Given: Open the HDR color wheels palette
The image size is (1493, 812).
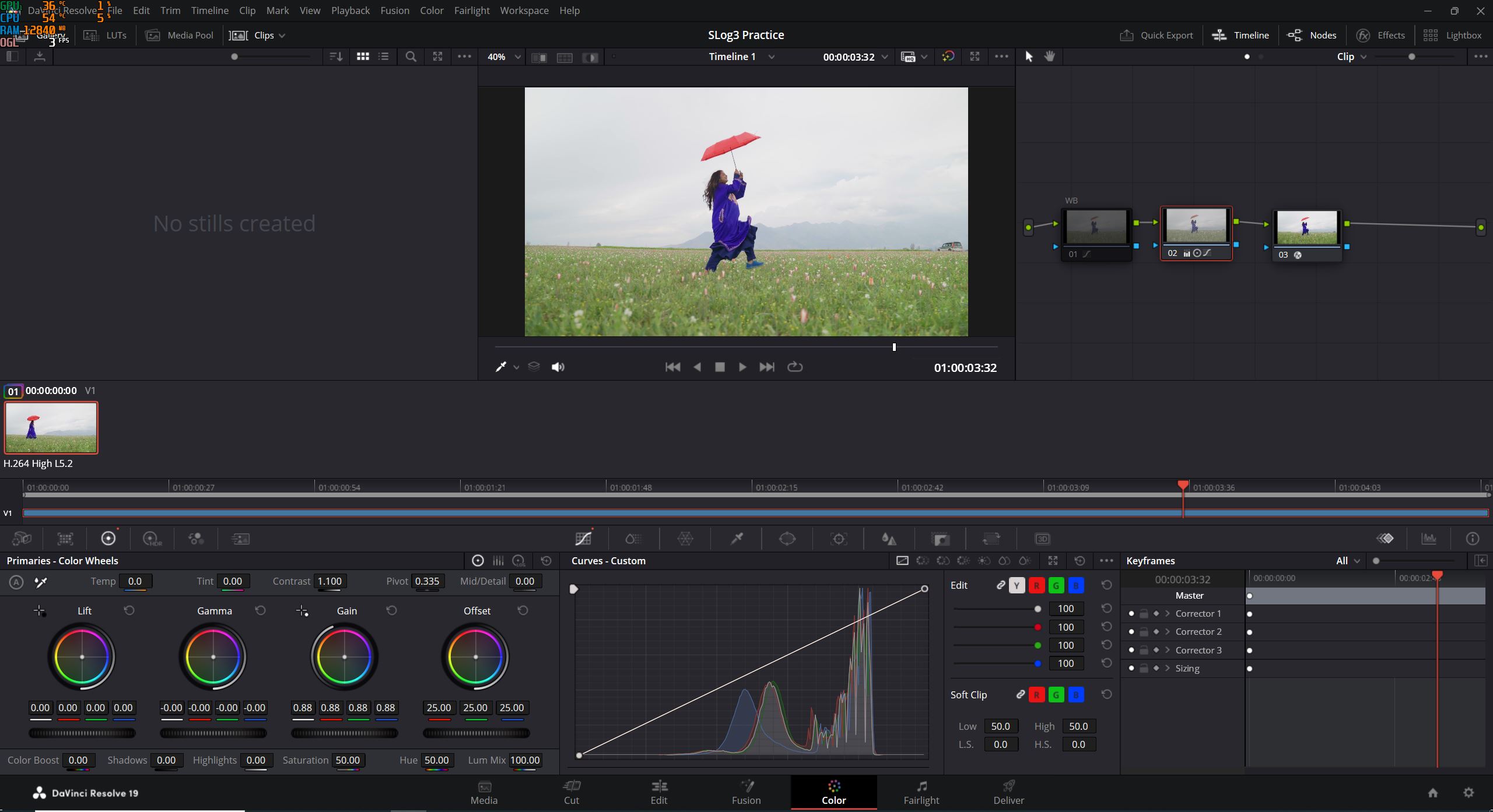Looking at the screenshot, I should [x=152, y=539].
